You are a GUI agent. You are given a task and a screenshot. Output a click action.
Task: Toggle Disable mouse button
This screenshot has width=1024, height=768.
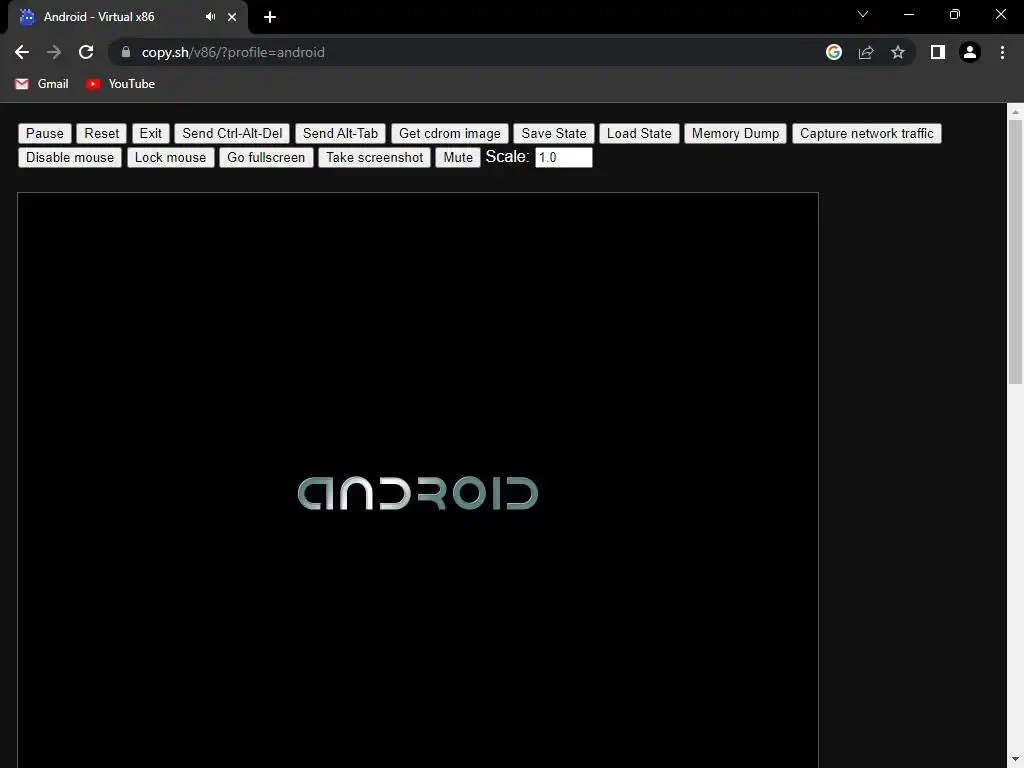pos(70,157)
